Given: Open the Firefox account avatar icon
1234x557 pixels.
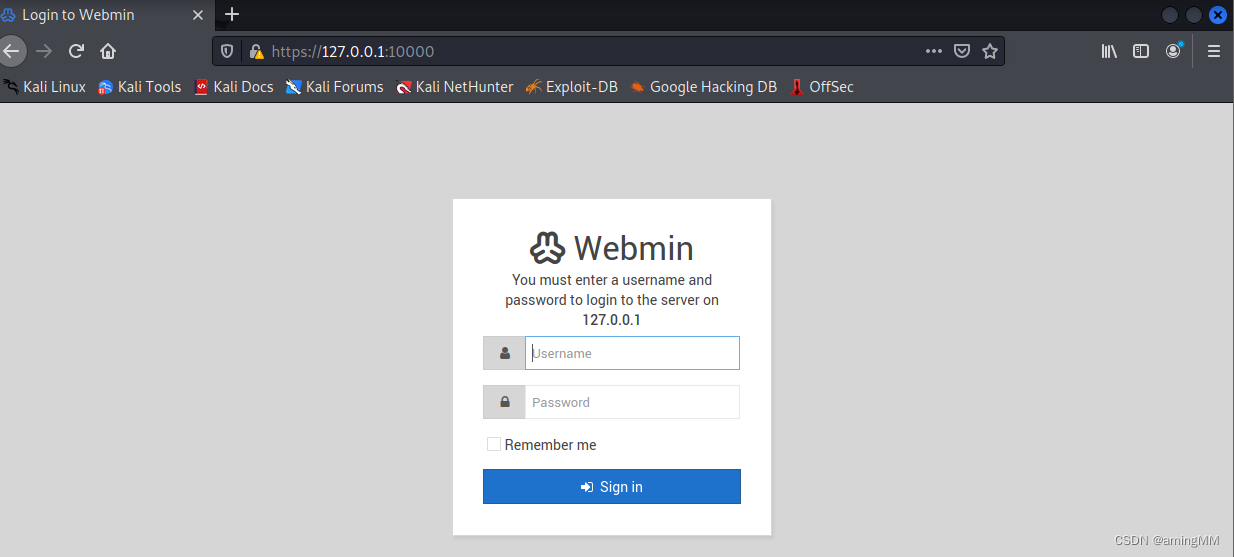Looking at the screenshot, I should (x=1173, y=51).
